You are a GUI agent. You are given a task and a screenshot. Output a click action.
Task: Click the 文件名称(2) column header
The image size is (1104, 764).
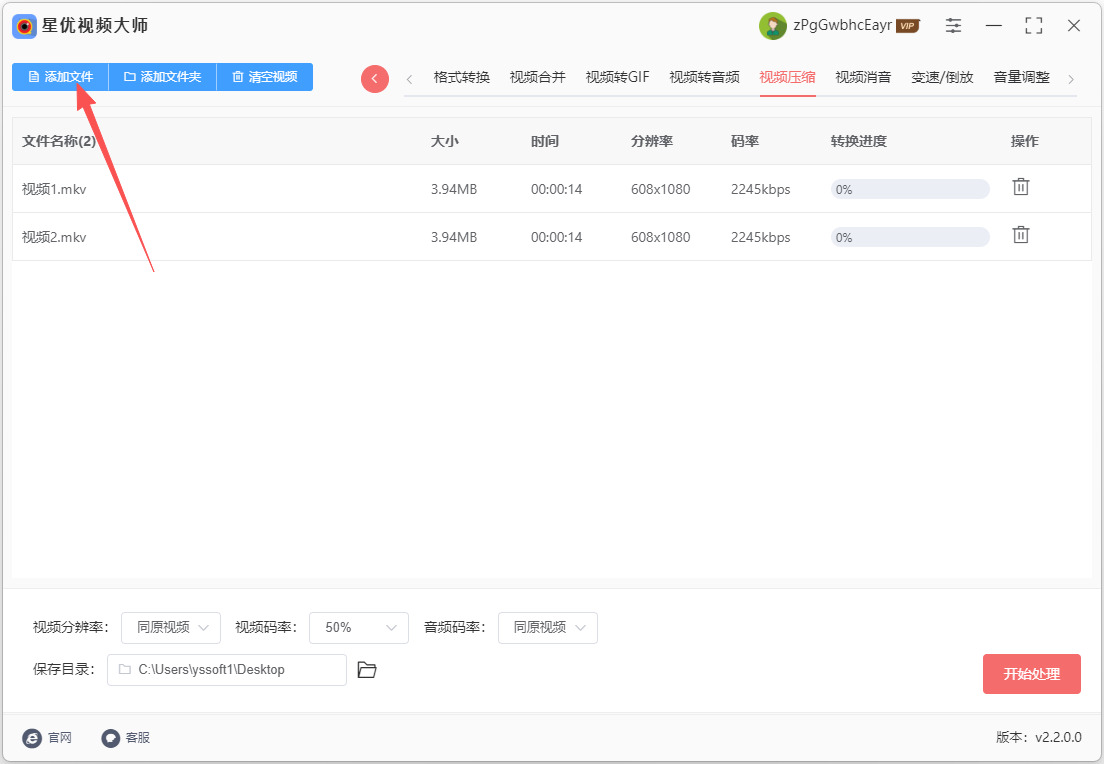point(59,142)
